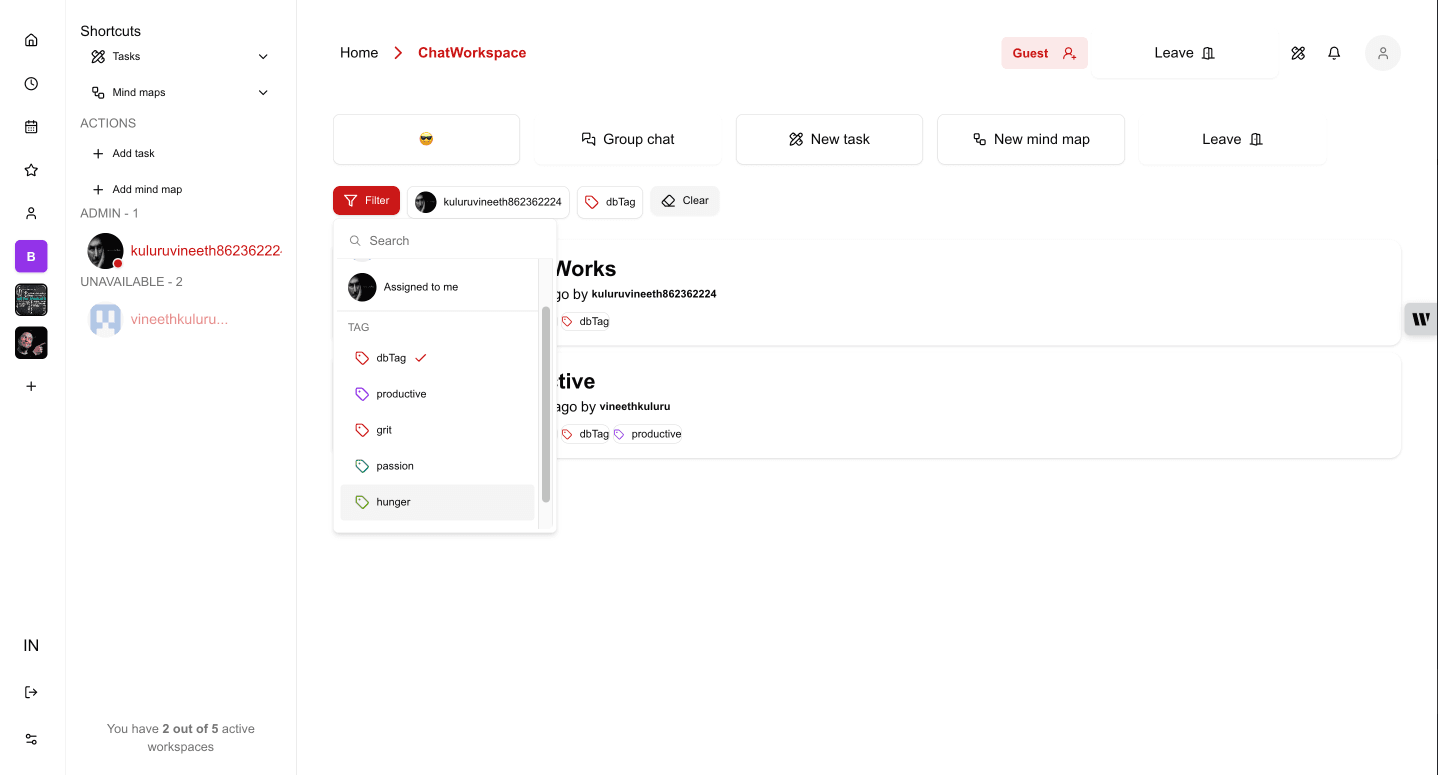Open the Home icon in the left sidebar
1438x775 pixels.
pos(31,39)
